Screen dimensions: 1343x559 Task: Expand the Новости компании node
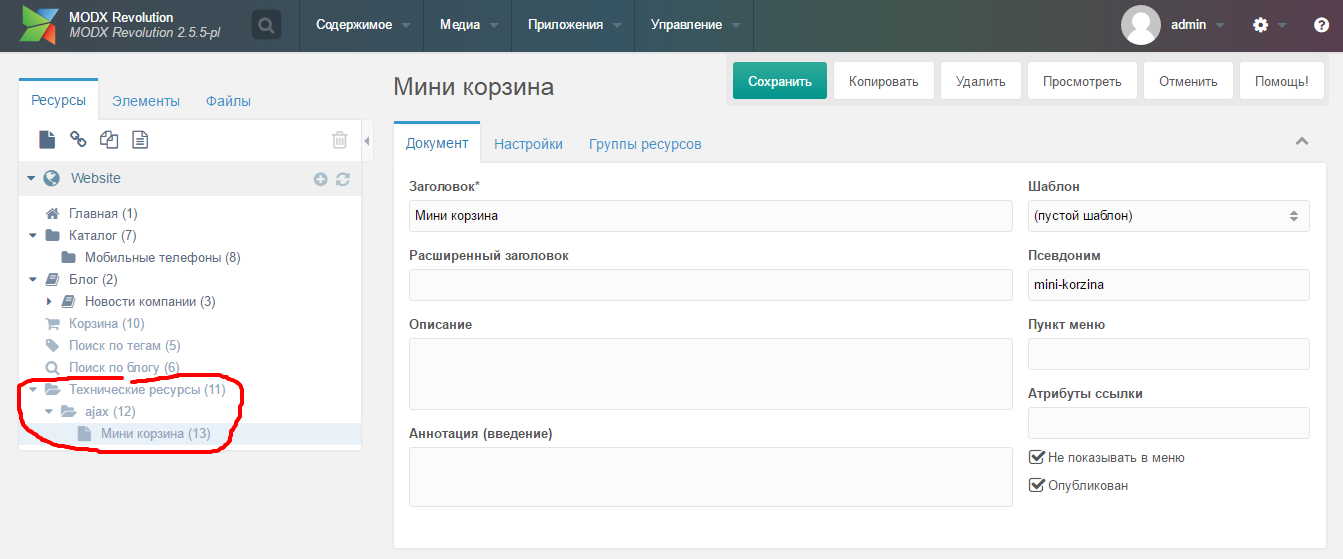[49, 301]
